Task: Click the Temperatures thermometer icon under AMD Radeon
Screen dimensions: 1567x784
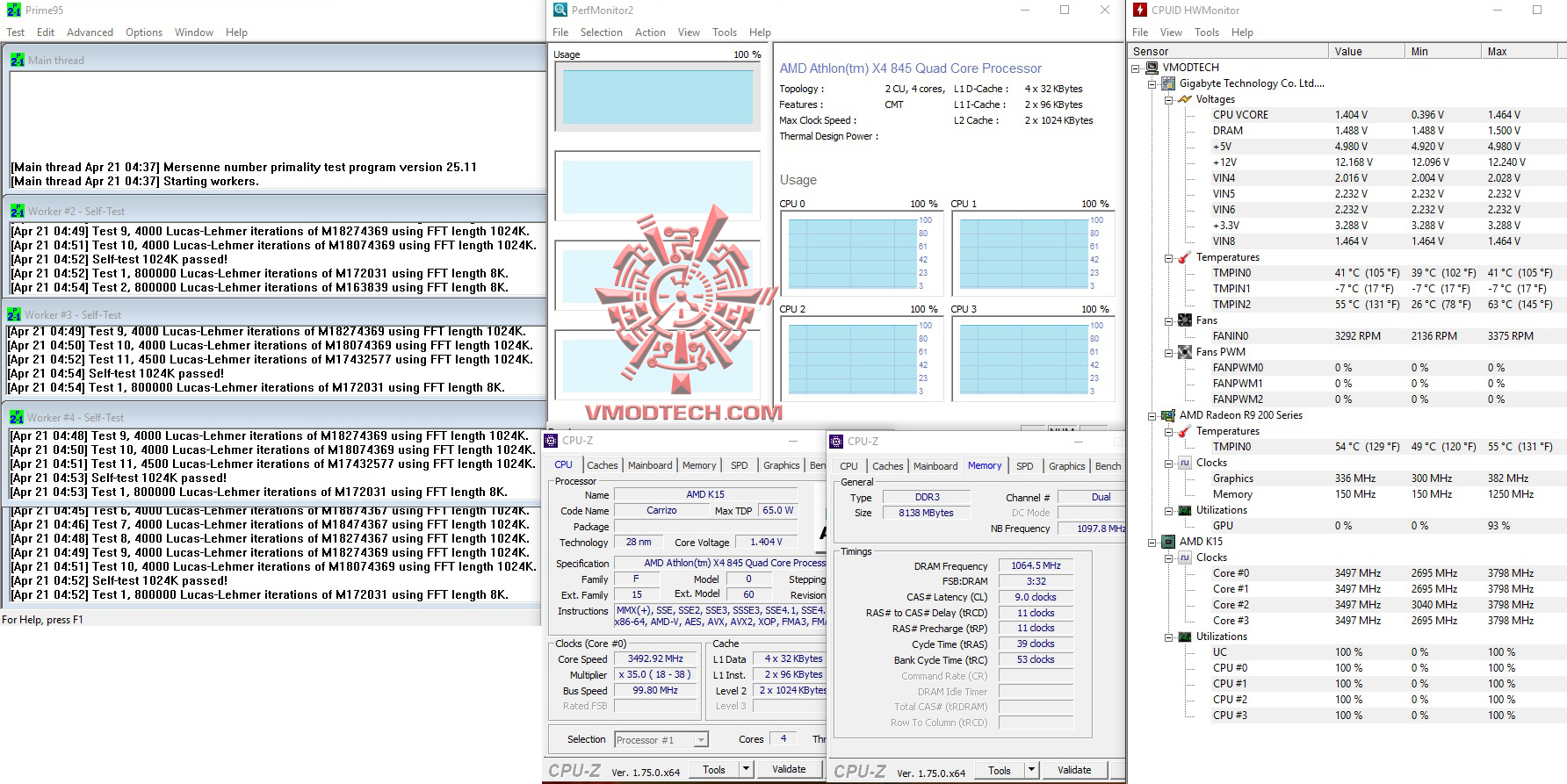Action: pyautogui.click(x=1185, y=431)
